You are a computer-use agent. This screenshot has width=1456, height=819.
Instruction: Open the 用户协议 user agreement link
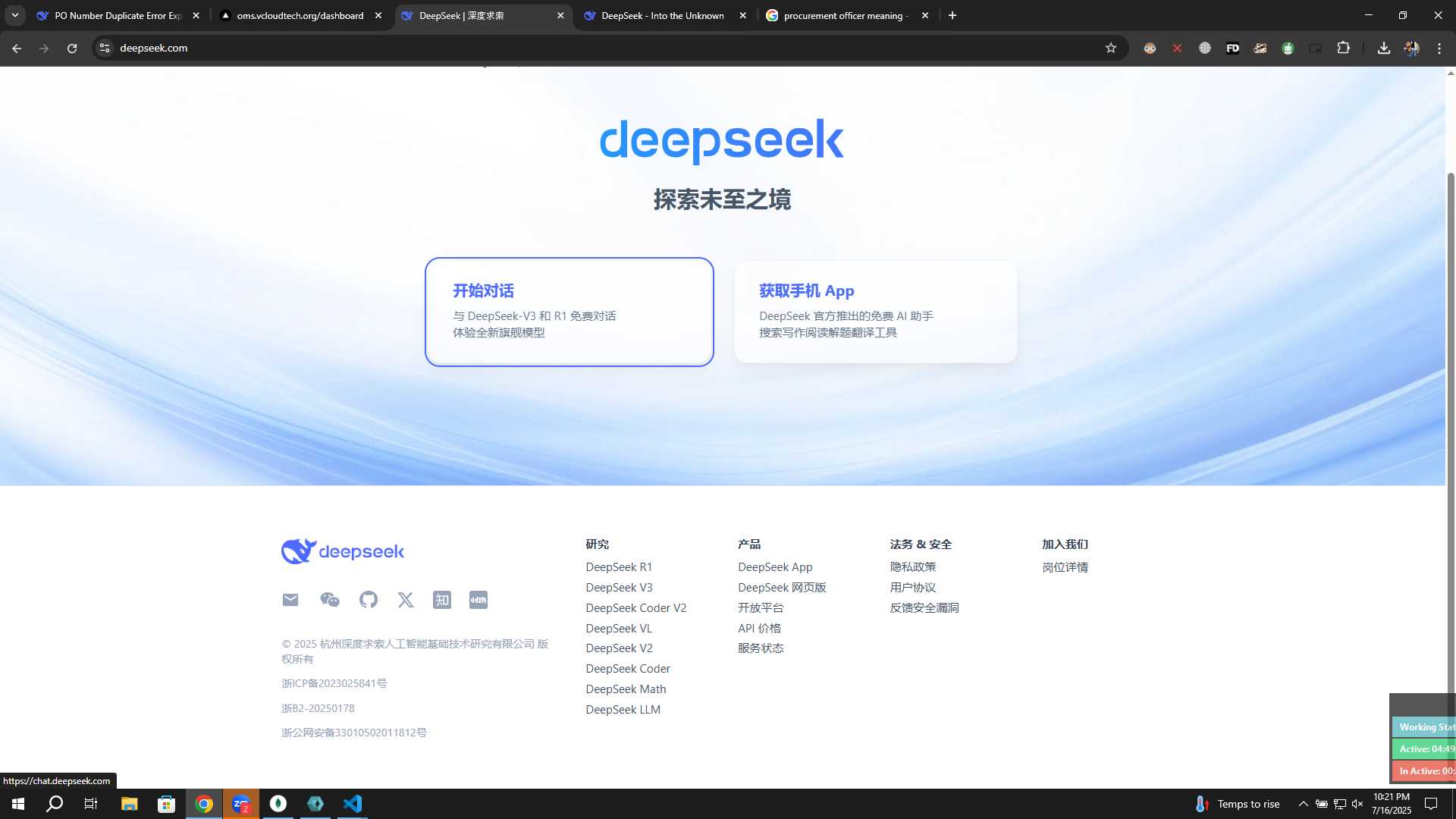tap(913, 588)
